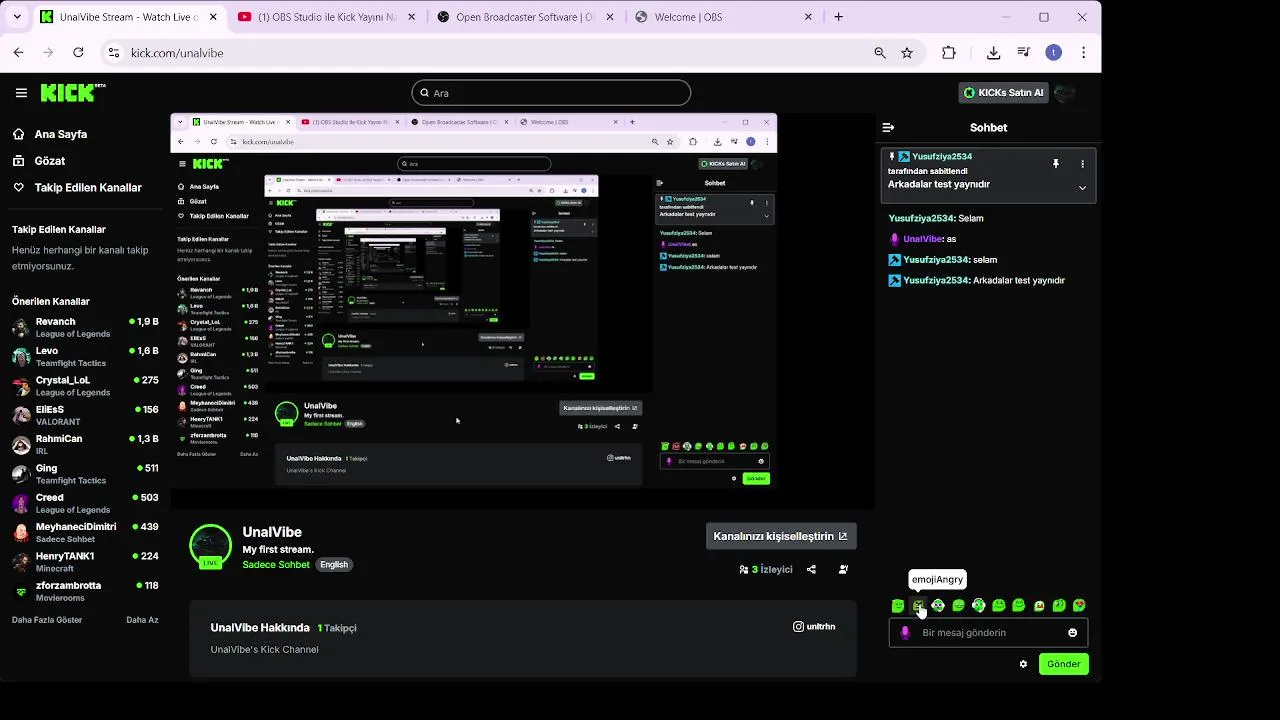Open the browser downloads icon

(x=993, y=53)
